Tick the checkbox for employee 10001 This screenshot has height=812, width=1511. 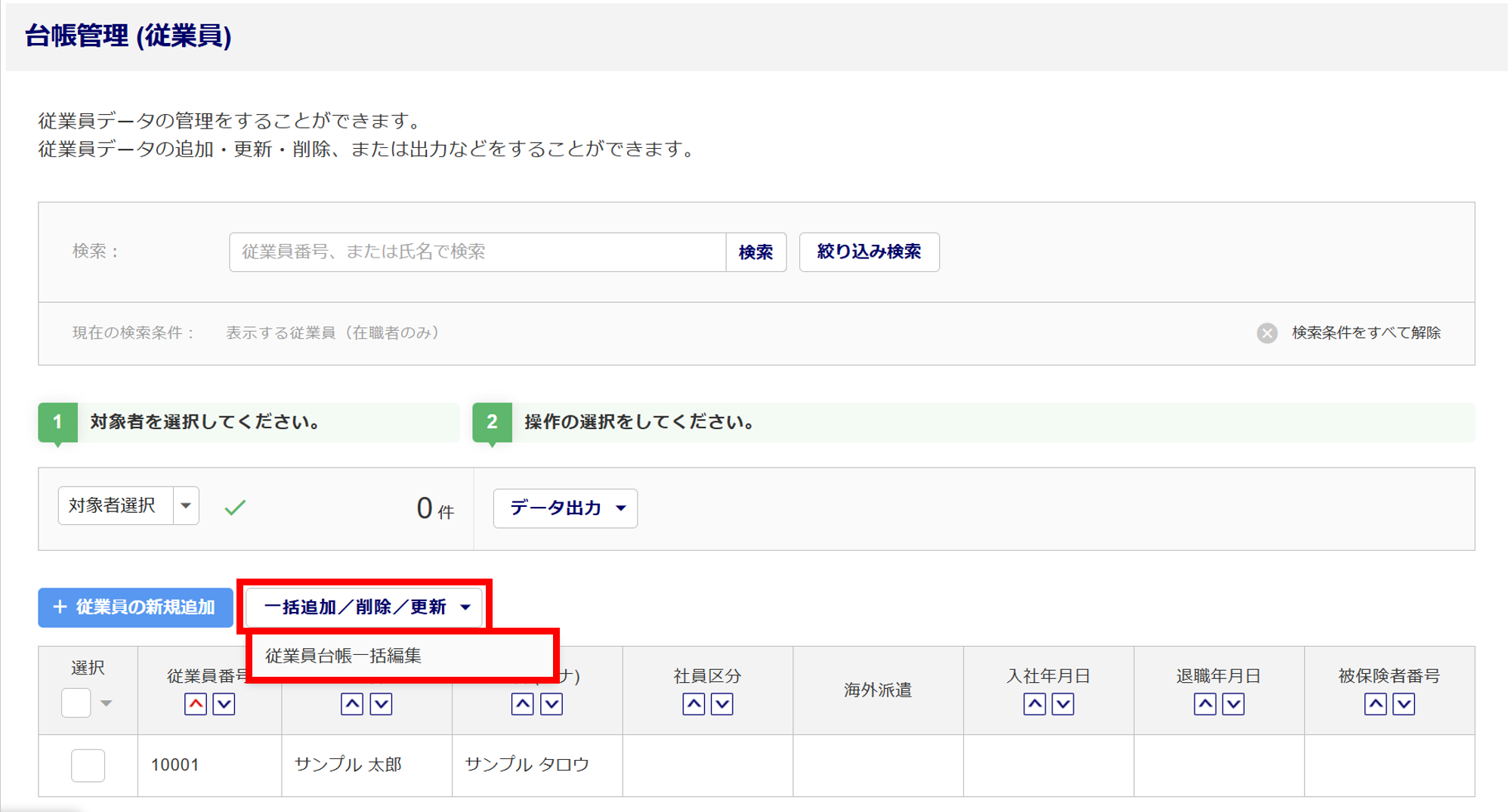[x=88, y=765]
